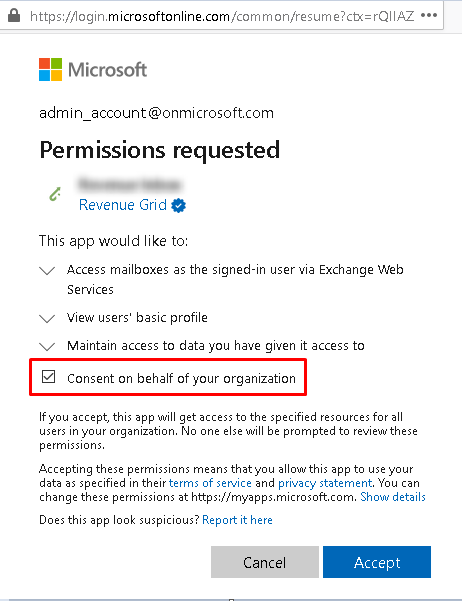Viewport: 462px width, 601px height.
Task: Click the padlock icon in address bar
Action: coord(14,16)
